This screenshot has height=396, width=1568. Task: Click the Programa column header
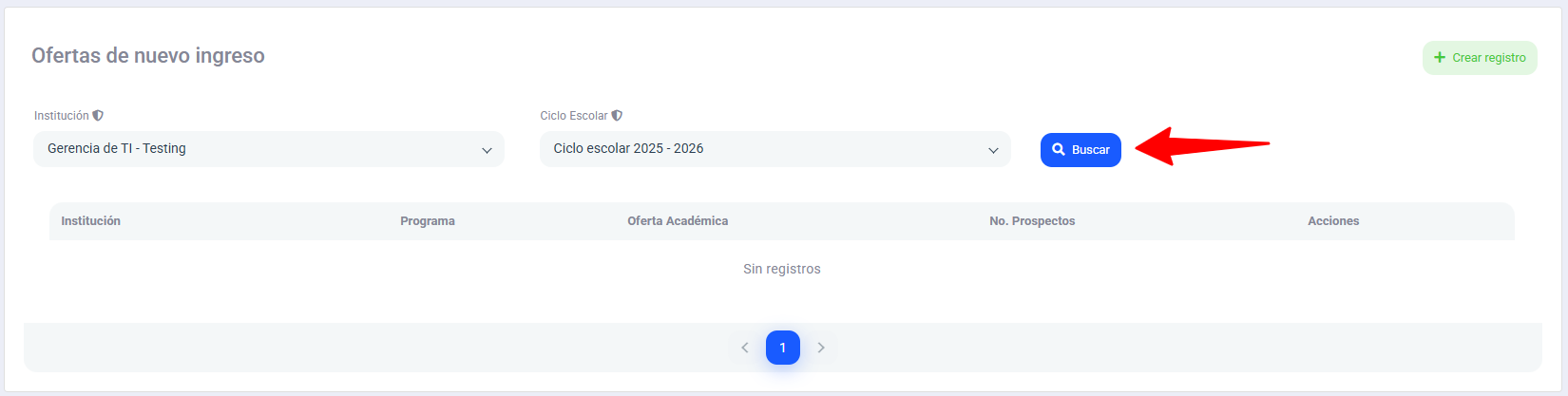point(428,221)
